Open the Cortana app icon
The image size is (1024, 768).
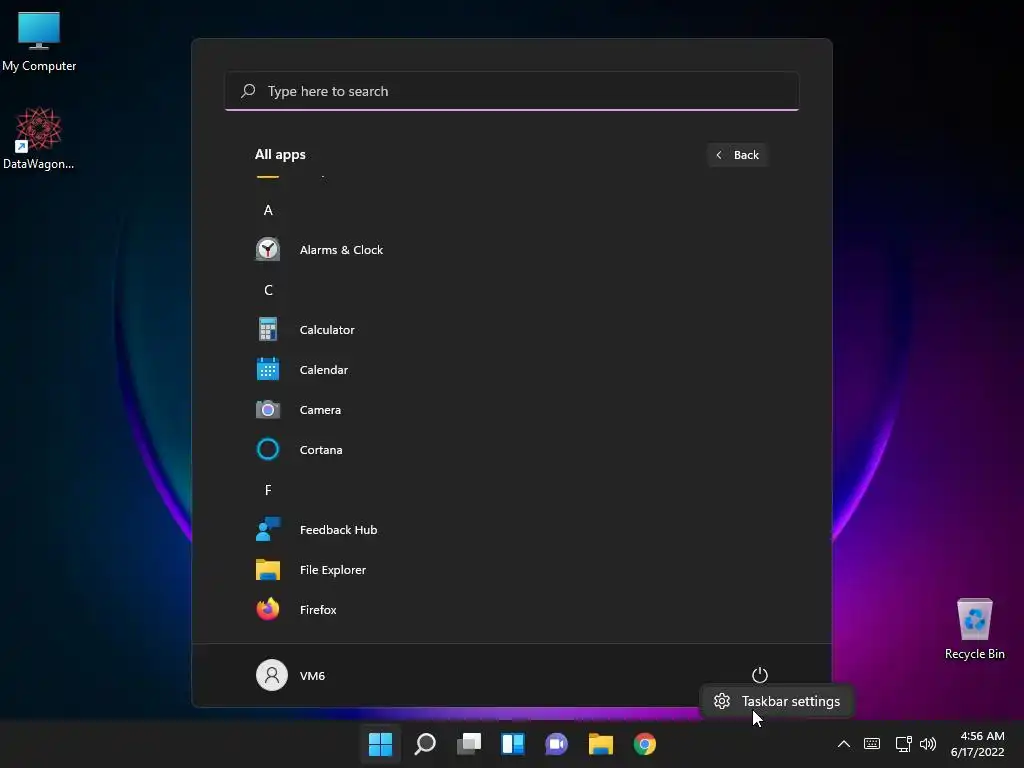(x=268, y=449)
